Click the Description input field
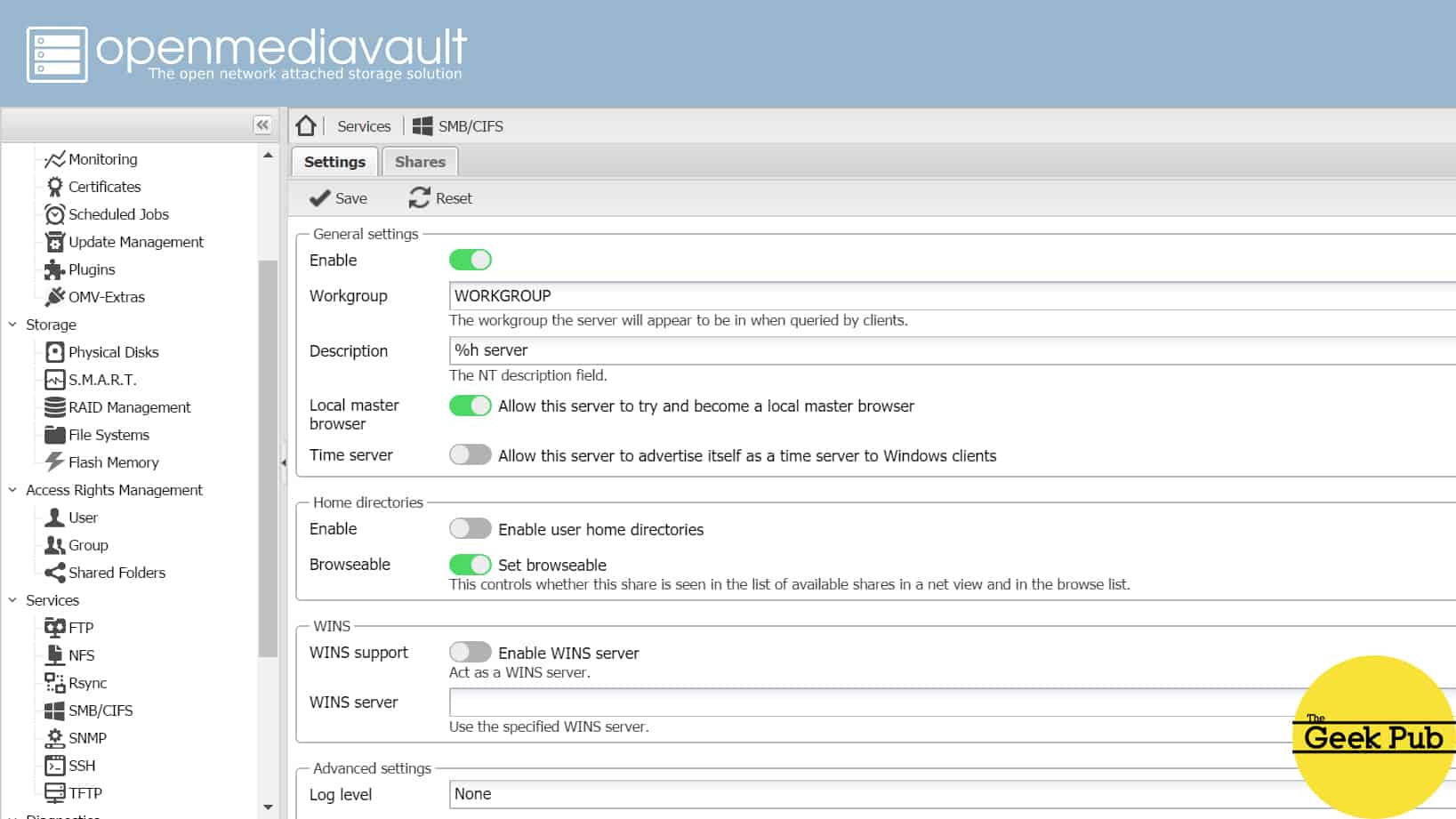 coord(952,350)
